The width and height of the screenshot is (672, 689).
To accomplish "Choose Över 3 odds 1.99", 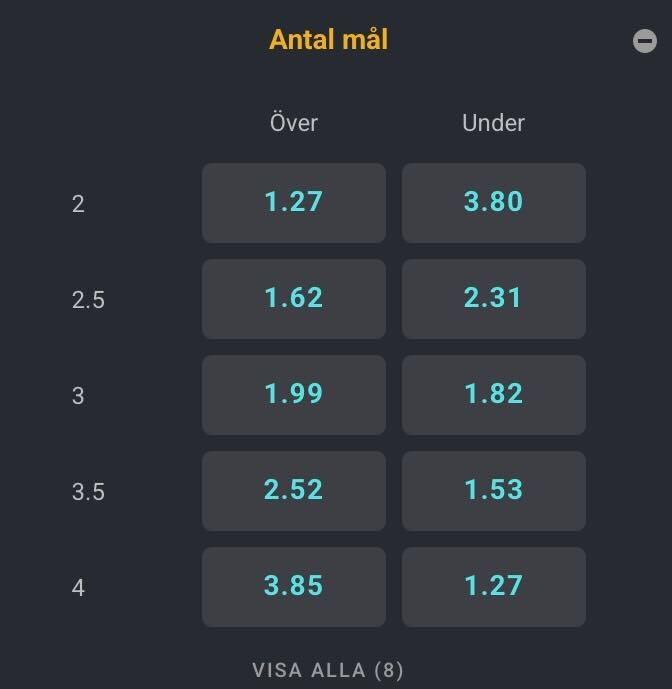I will pyautogui.click(x=294, y=395).
